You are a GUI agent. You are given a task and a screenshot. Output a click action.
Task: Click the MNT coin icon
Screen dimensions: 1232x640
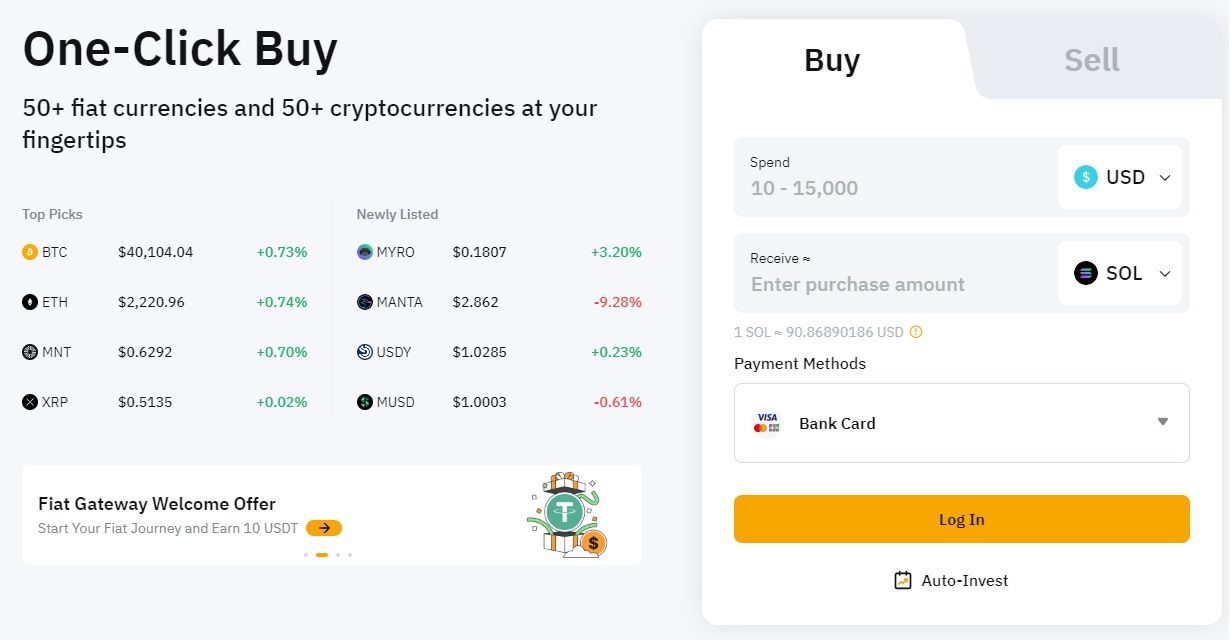point(30,352)
